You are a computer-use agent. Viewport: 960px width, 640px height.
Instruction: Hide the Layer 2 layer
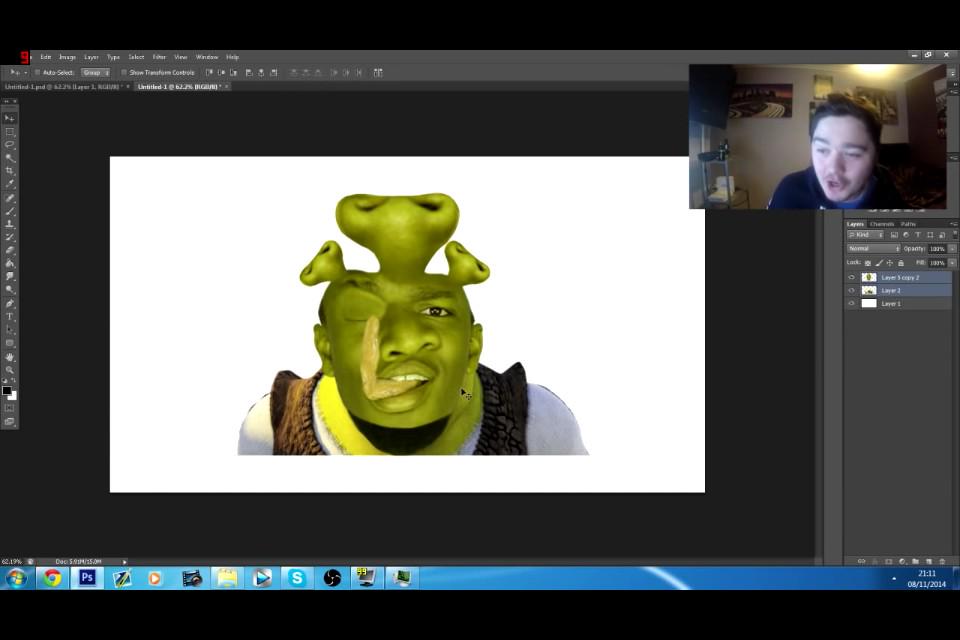click(x=851, y=290)
